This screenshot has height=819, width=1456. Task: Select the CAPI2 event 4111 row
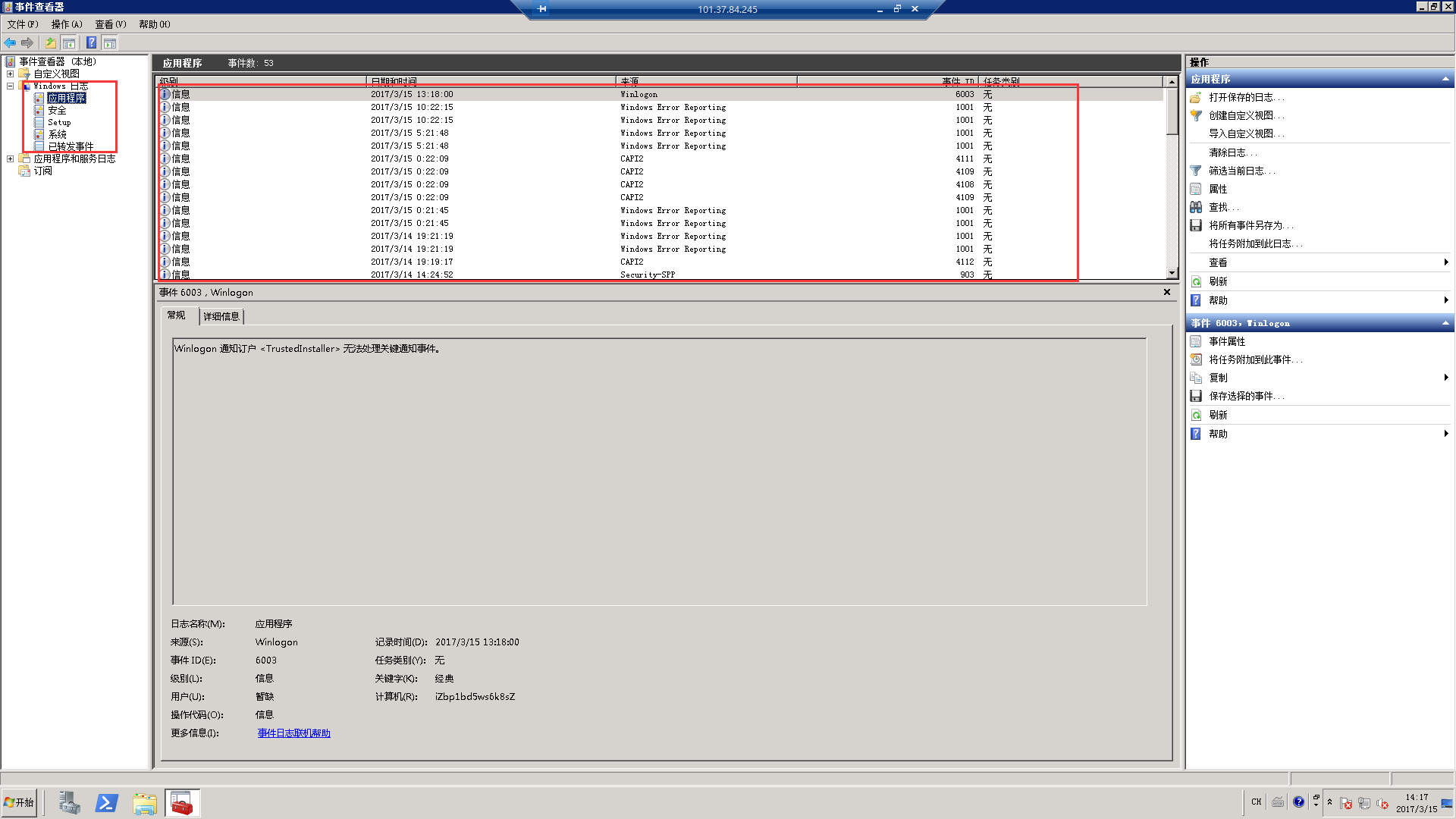[x=660, y=158]
